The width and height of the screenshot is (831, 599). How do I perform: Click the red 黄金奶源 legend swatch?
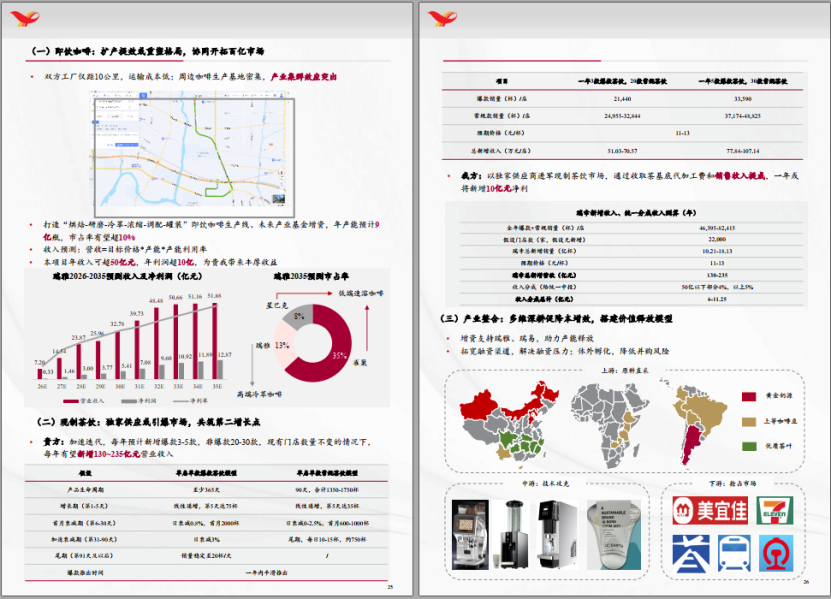point(748,396)
